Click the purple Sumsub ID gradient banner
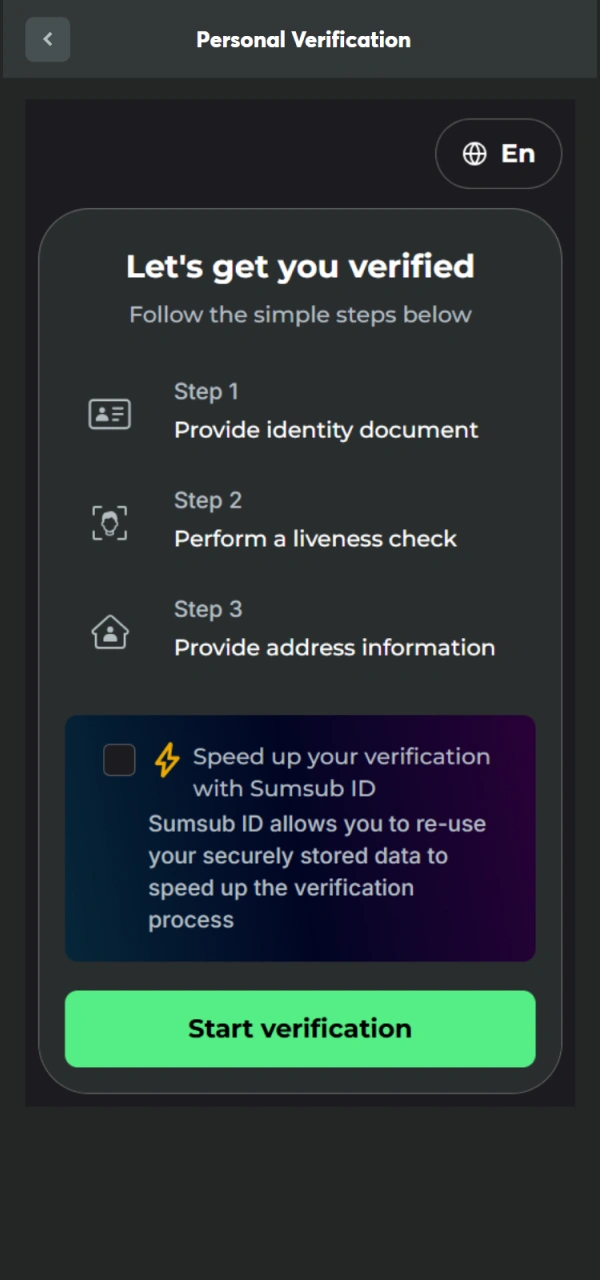 click(x=300, y=838)
